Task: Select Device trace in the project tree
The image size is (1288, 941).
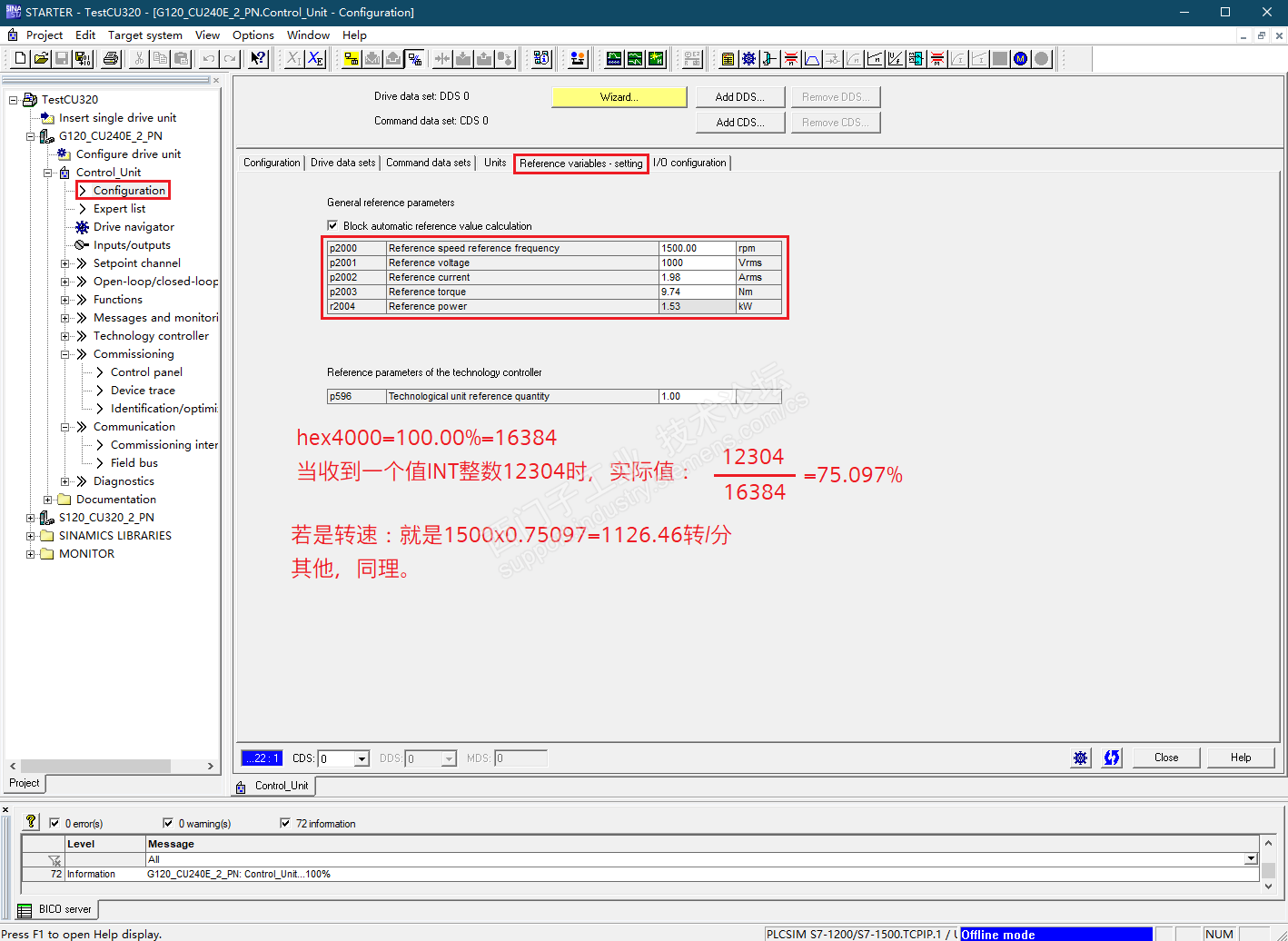Action: (143, 391)
